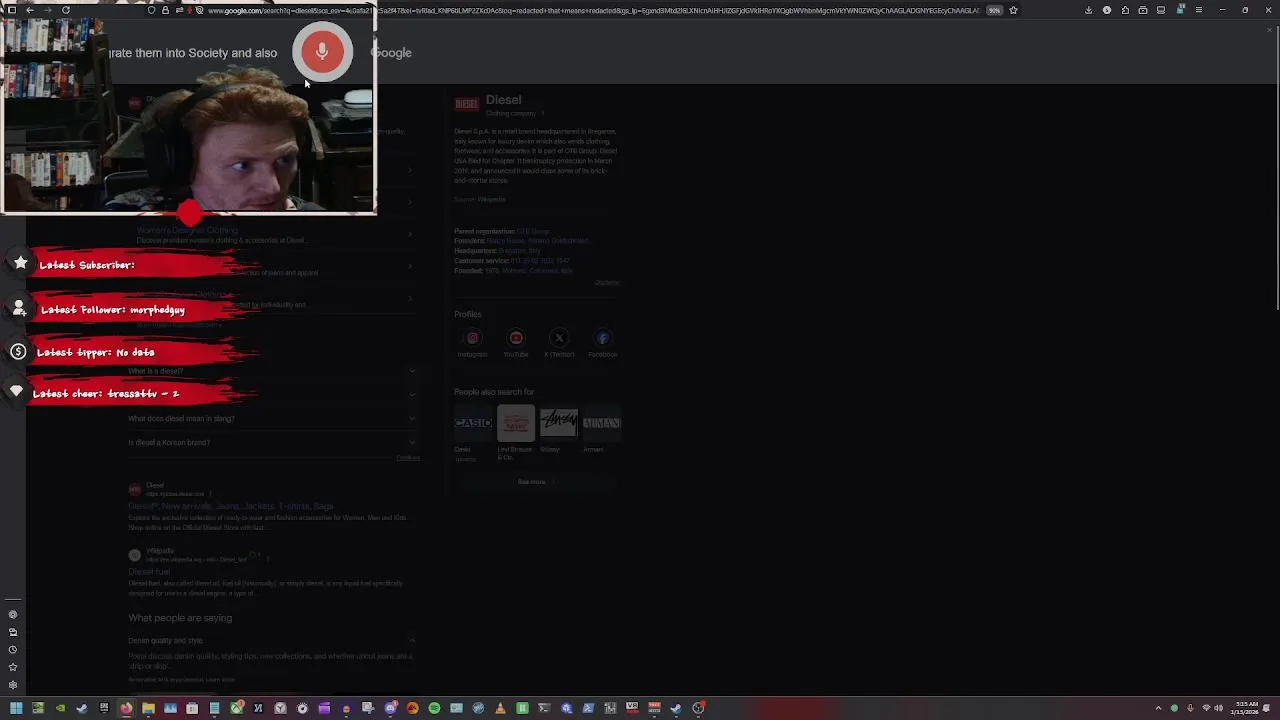This screenshot has width=1280, height=720.
Task: Open Windows Start button on taskbar
Action: click(x=16, y=708)
